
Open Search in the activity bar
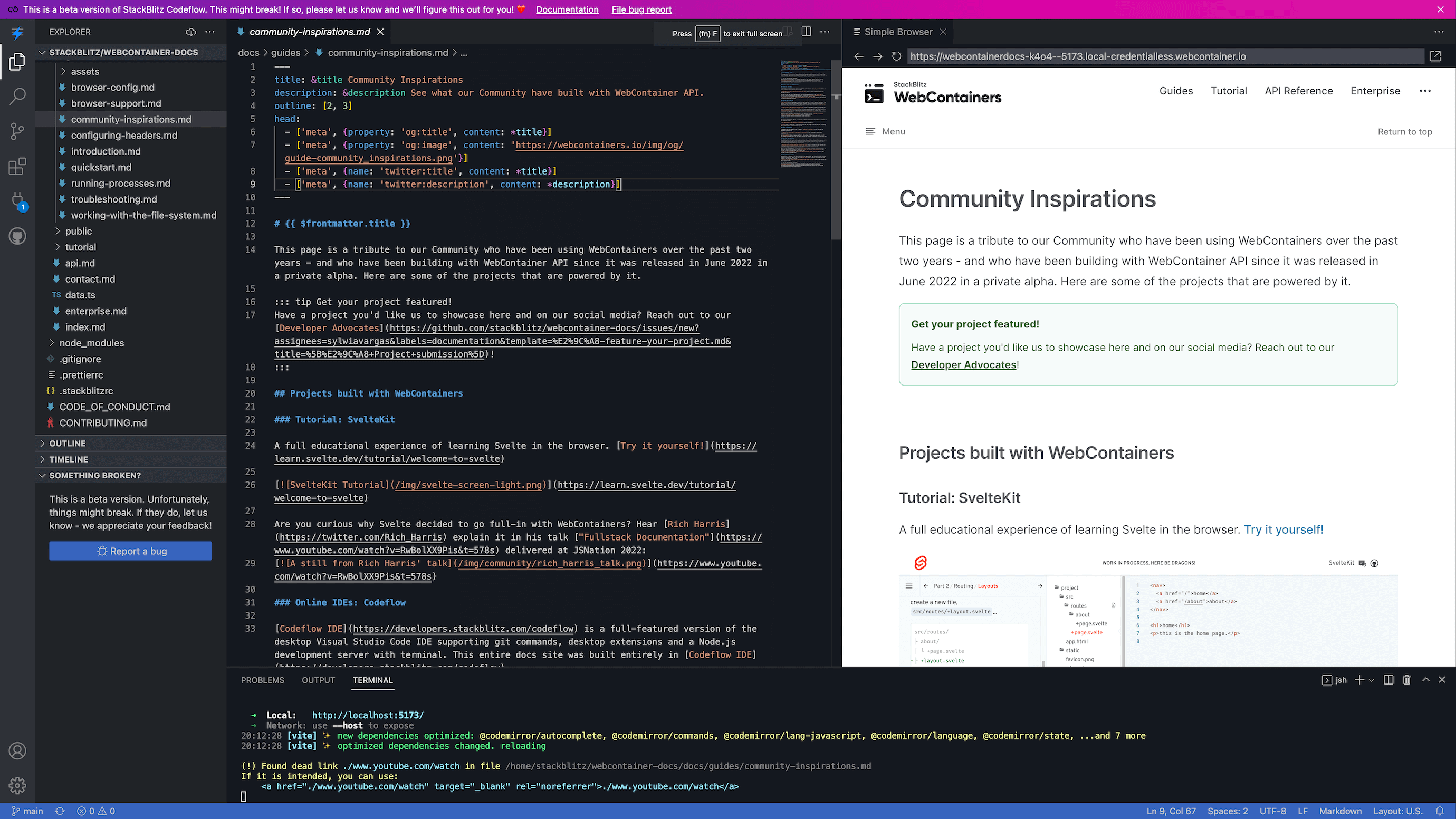click(17, 97)
